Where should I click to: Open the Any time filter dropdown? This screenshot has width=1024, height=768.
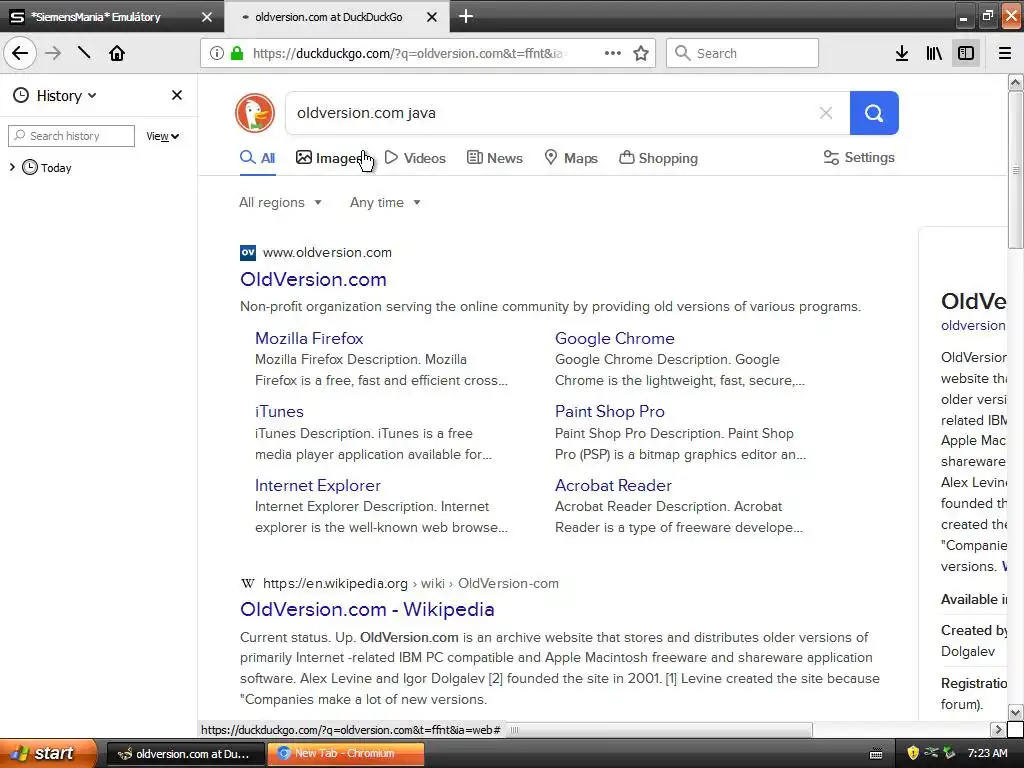pyautogui.click(x=385, y=202)
